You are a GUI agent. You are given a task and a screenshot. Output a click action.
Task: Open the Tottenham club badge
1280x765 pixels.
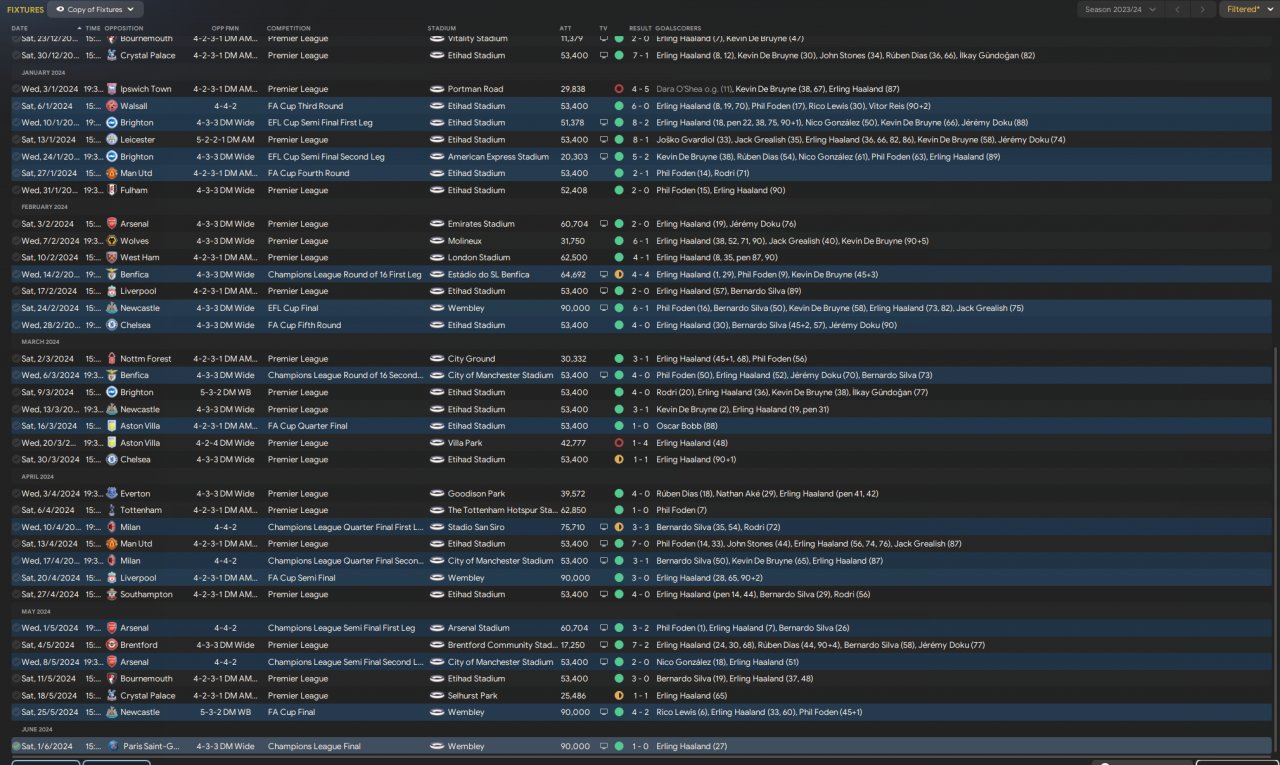coord(112,510)
